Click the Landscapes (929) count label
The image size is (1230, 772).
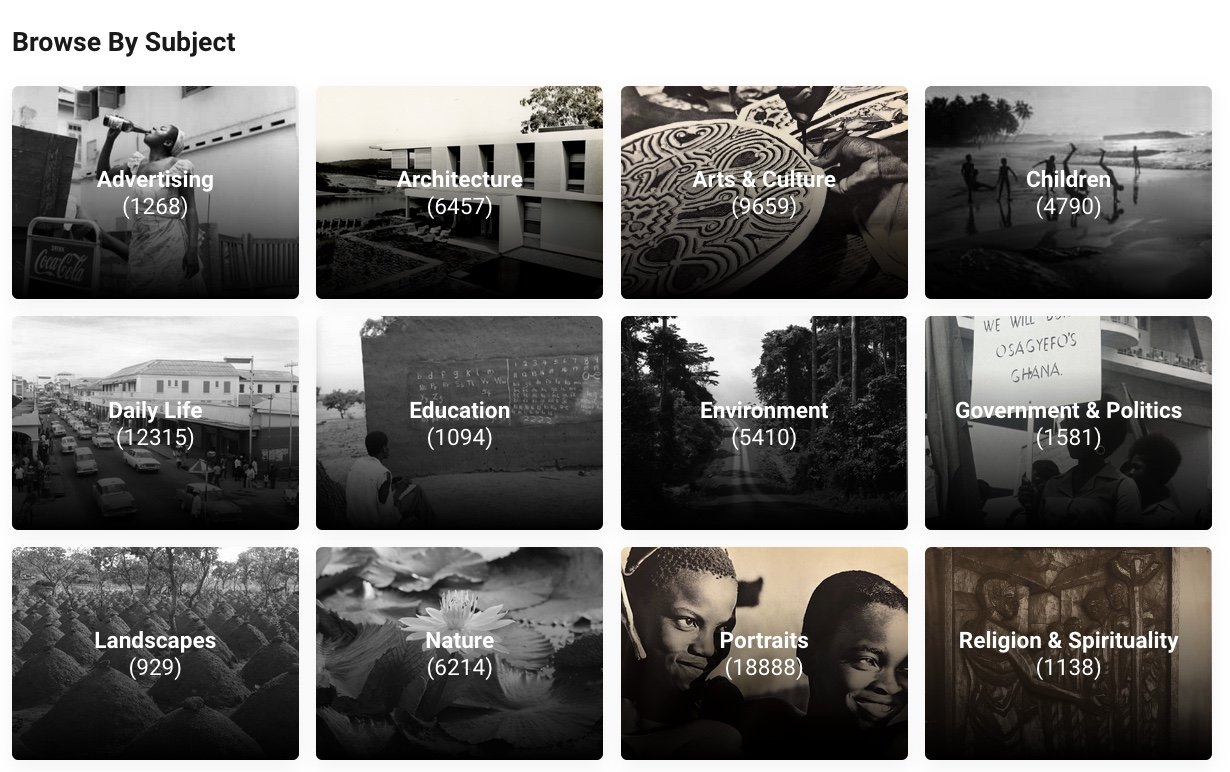pos(155,667)
